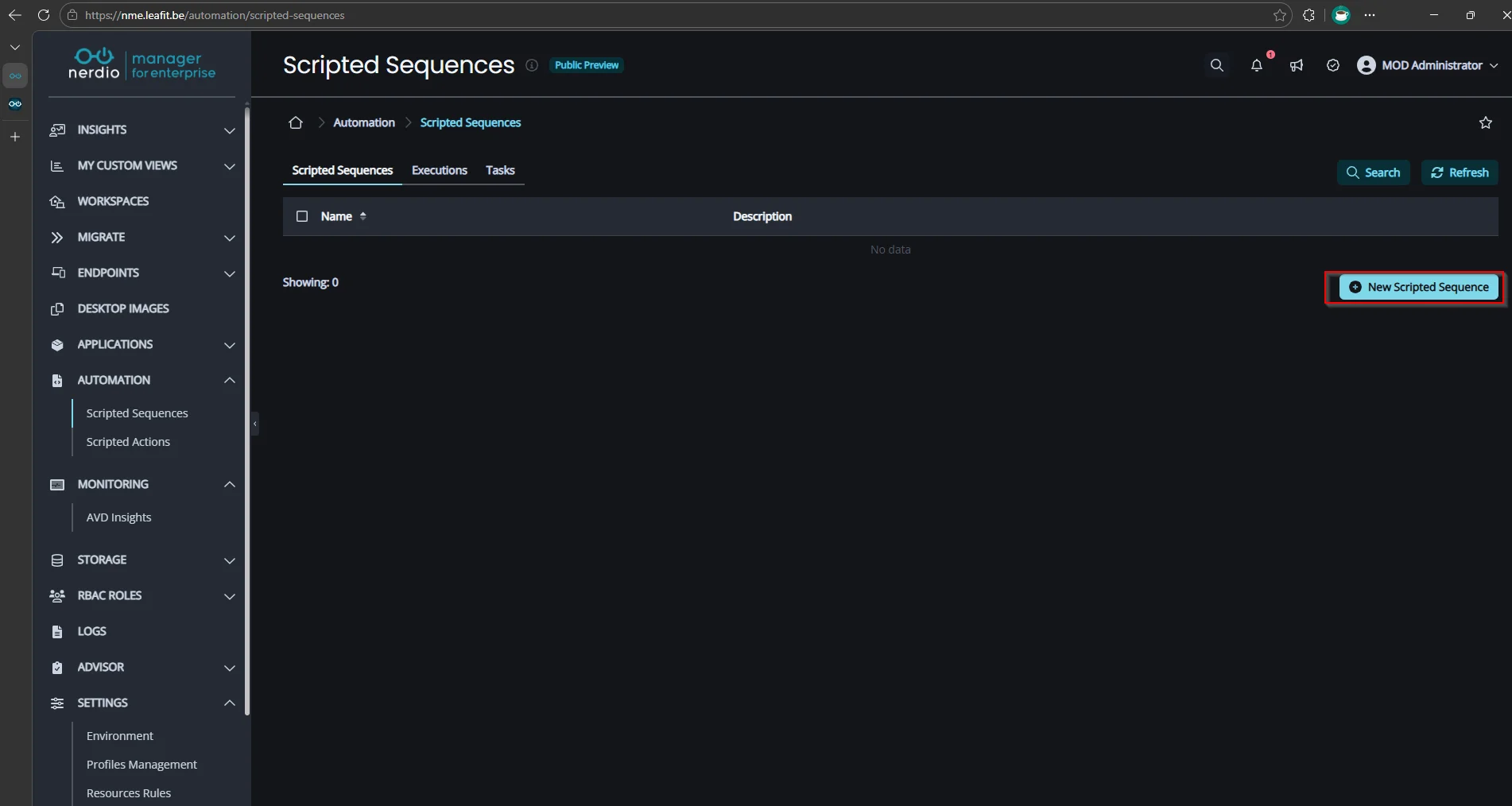The image size is (1512, 806).
Task: Click the info icon beside Scripted Sequences title
Action: pos(532,65)
